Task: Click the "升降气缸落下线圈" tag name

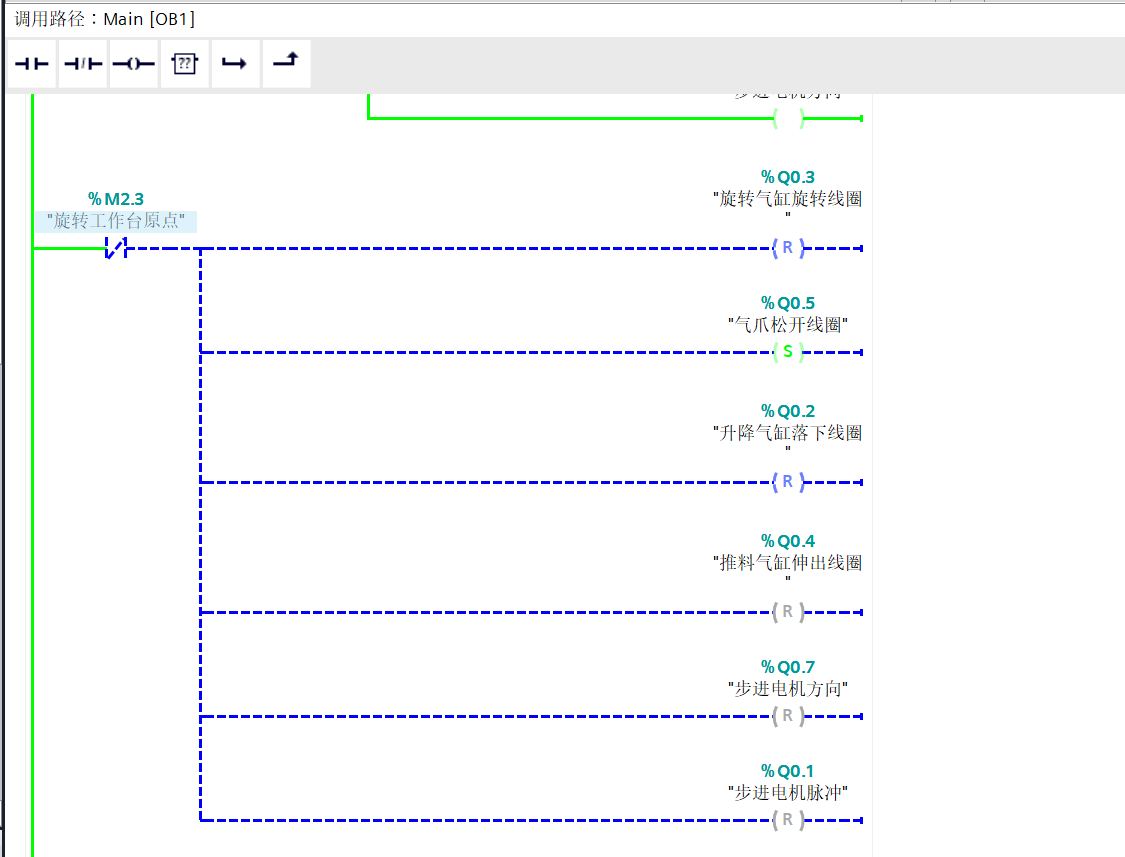Action: click(788, 437)
